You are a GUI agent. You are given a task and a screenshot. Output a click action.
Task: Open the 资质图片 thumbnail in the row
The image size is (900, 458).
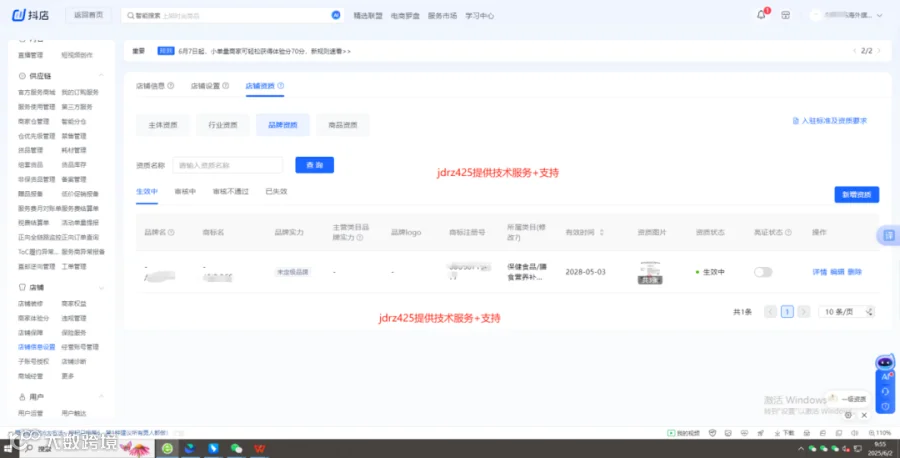point(650,273)
